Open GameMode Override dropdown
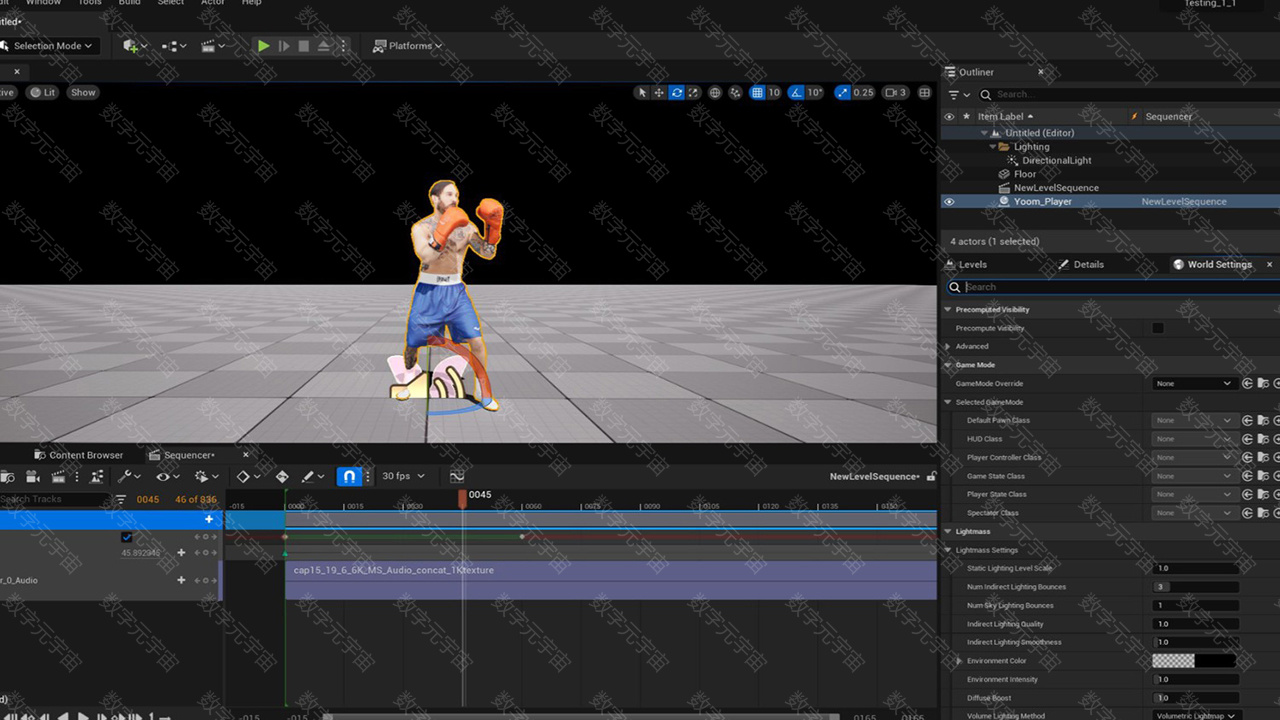 pyautogui.click(x=1195, y=383)
